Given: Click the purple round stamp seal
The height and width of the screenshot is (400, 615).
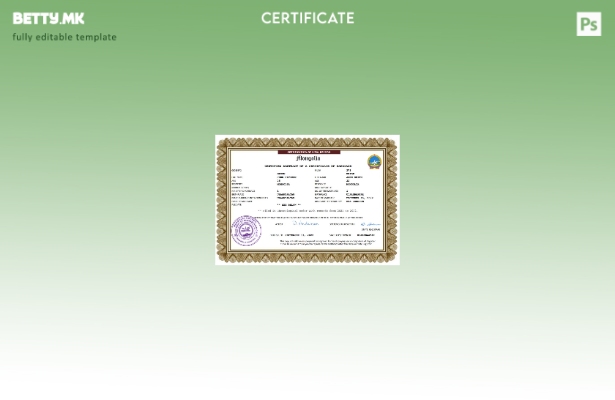Looking at the screenshot, I should (x=245, y=231).
